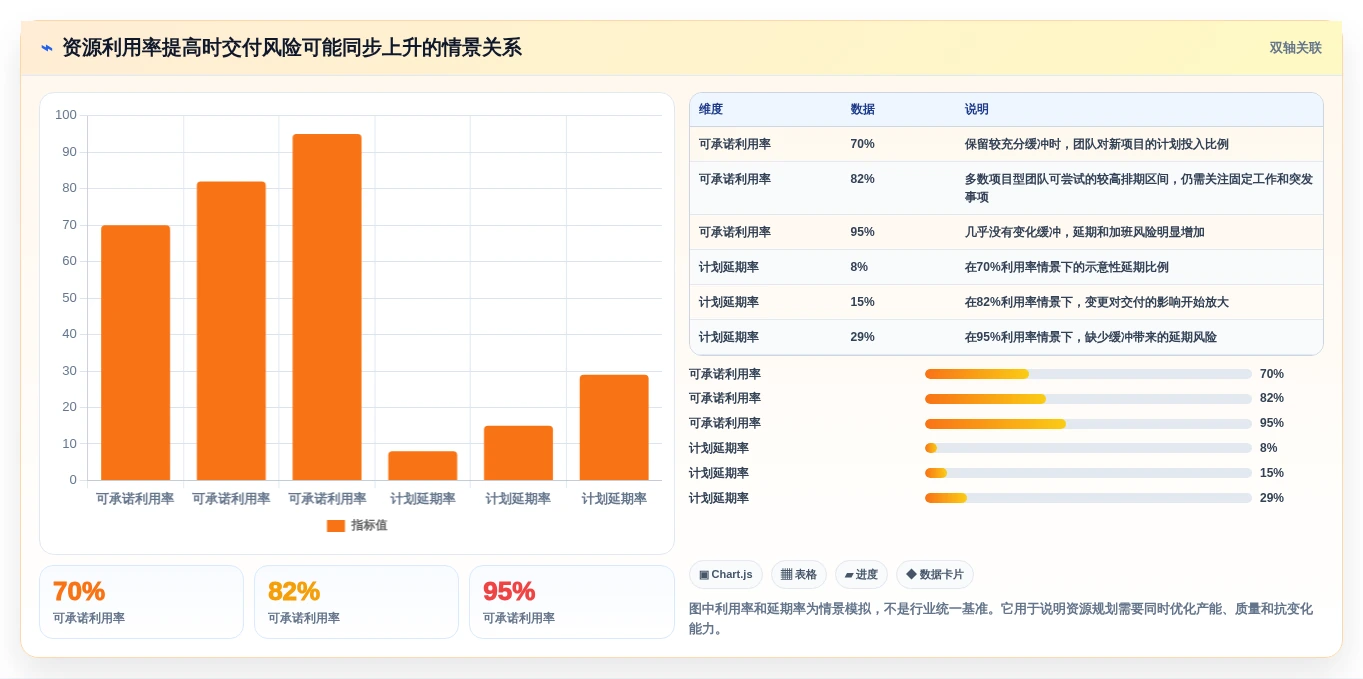Open the 82% 可承诺利用率 stat card
The image size is (1363, 679).
coord(356,602)
